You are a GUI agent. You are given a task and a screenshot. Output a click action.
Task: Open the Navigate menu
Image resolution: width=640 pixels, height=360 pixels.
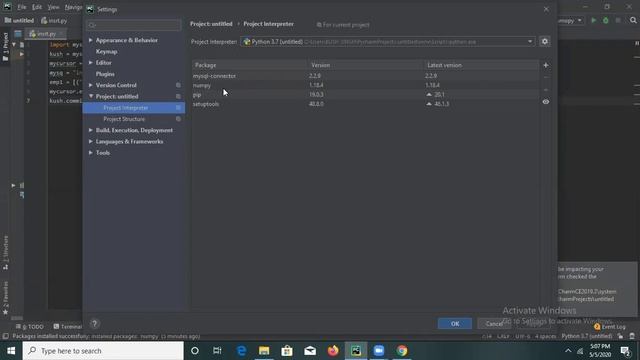(x=73, y=7)
